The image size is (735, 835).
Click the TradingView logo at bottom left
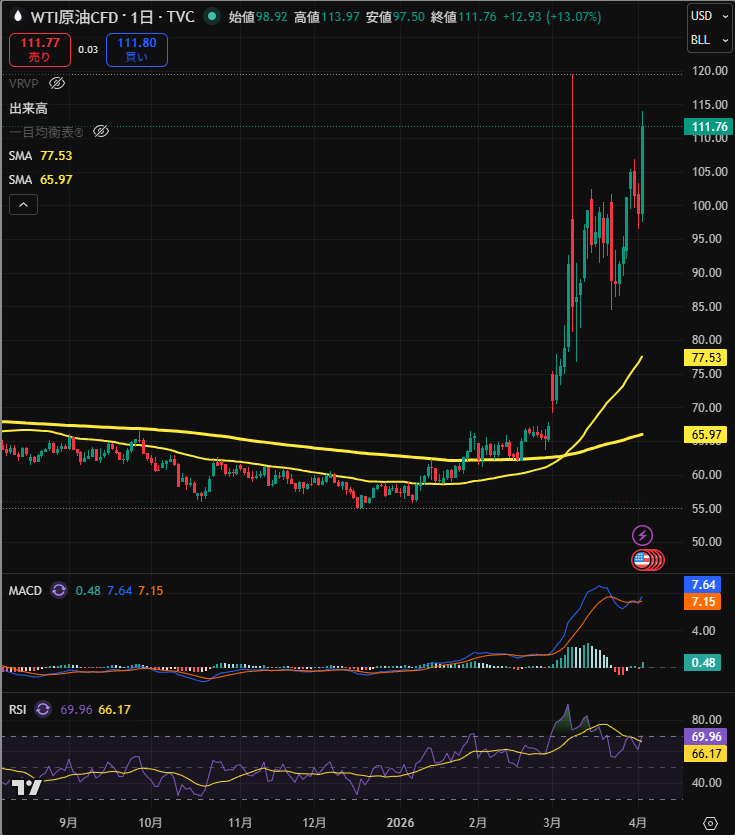tap(27, 788)
